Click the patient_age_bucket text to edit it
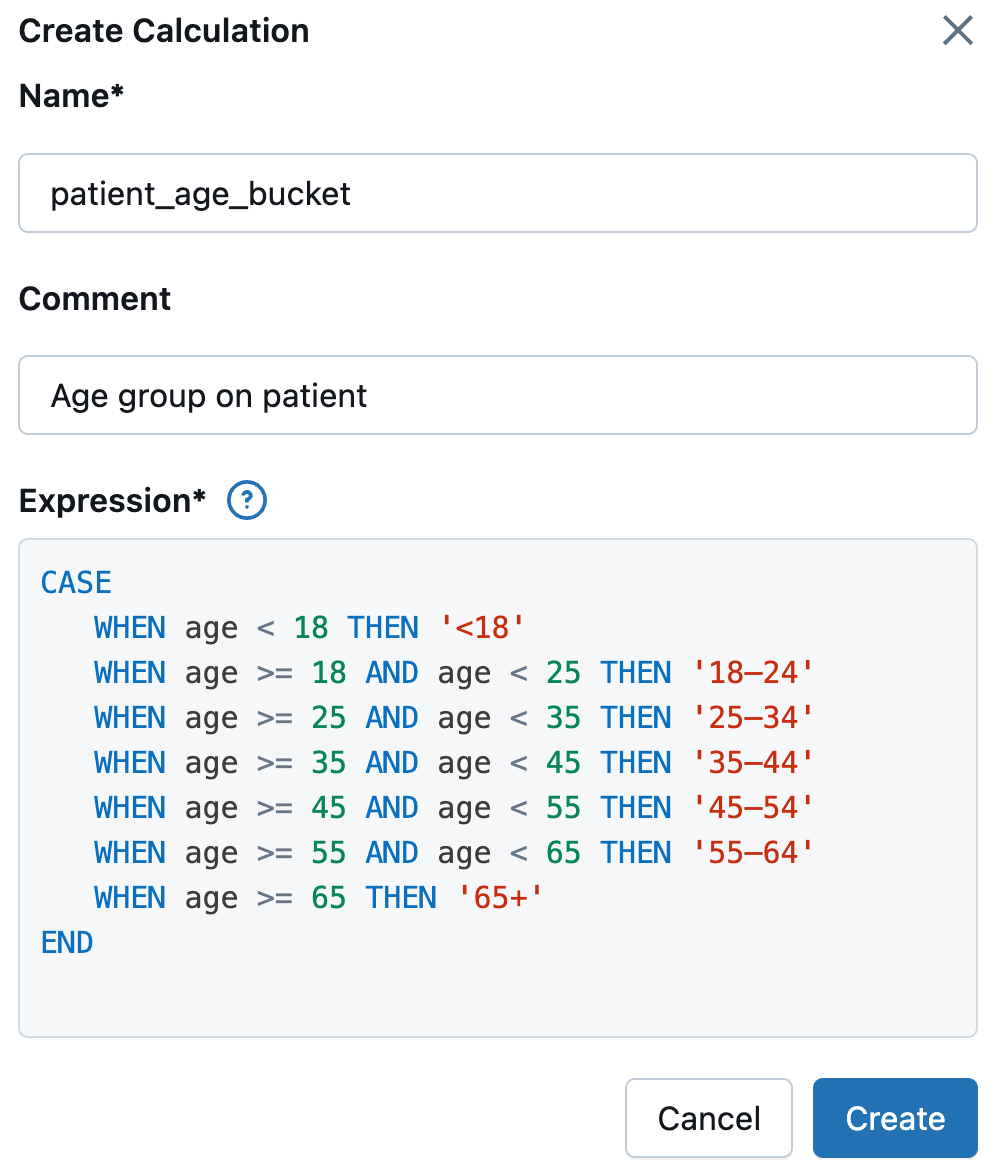 point(200,193)
